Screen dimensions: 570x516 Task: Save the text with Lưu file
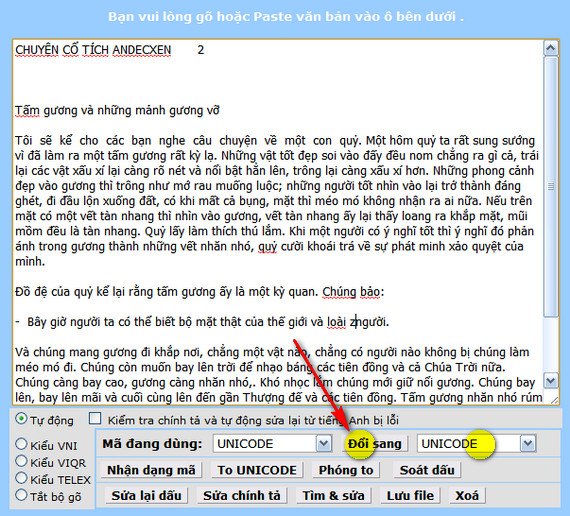point(410,495)
